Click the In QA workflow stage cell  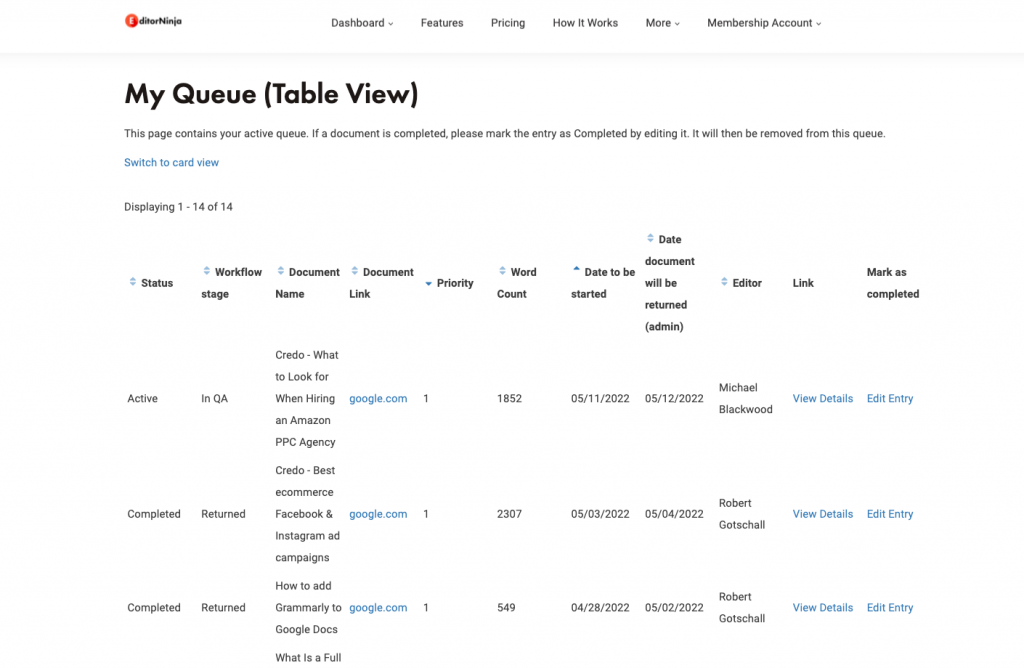[214, 398]
